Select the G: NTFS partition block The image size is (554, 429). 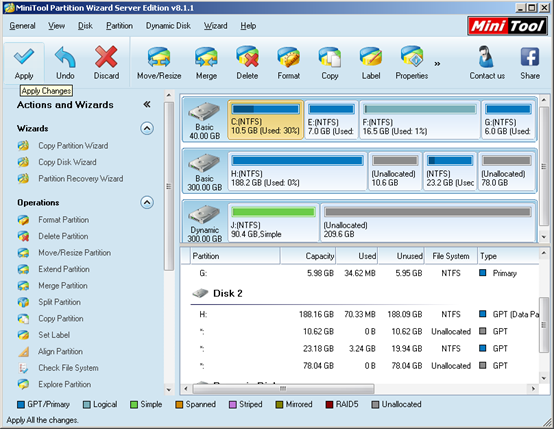point(508,120)
